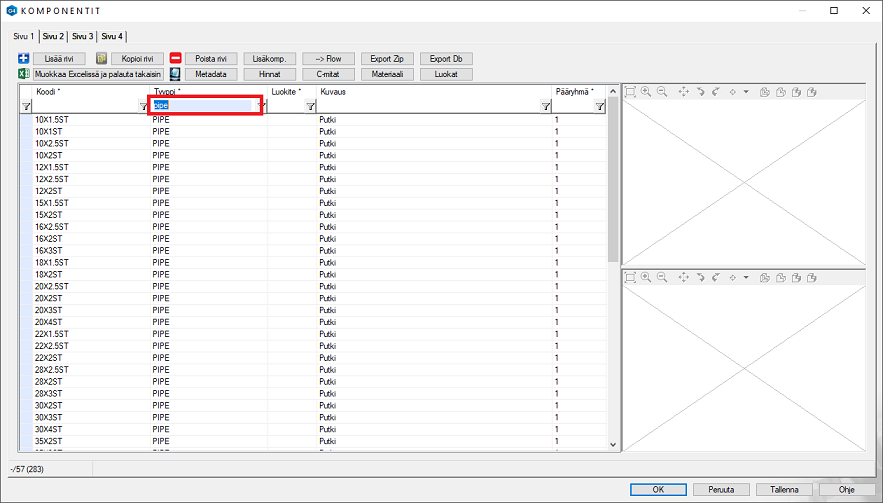Screen dimensions: 883x503
Task: Click the Excel icon in the toolbar
Action: click(x=23, y=74)
